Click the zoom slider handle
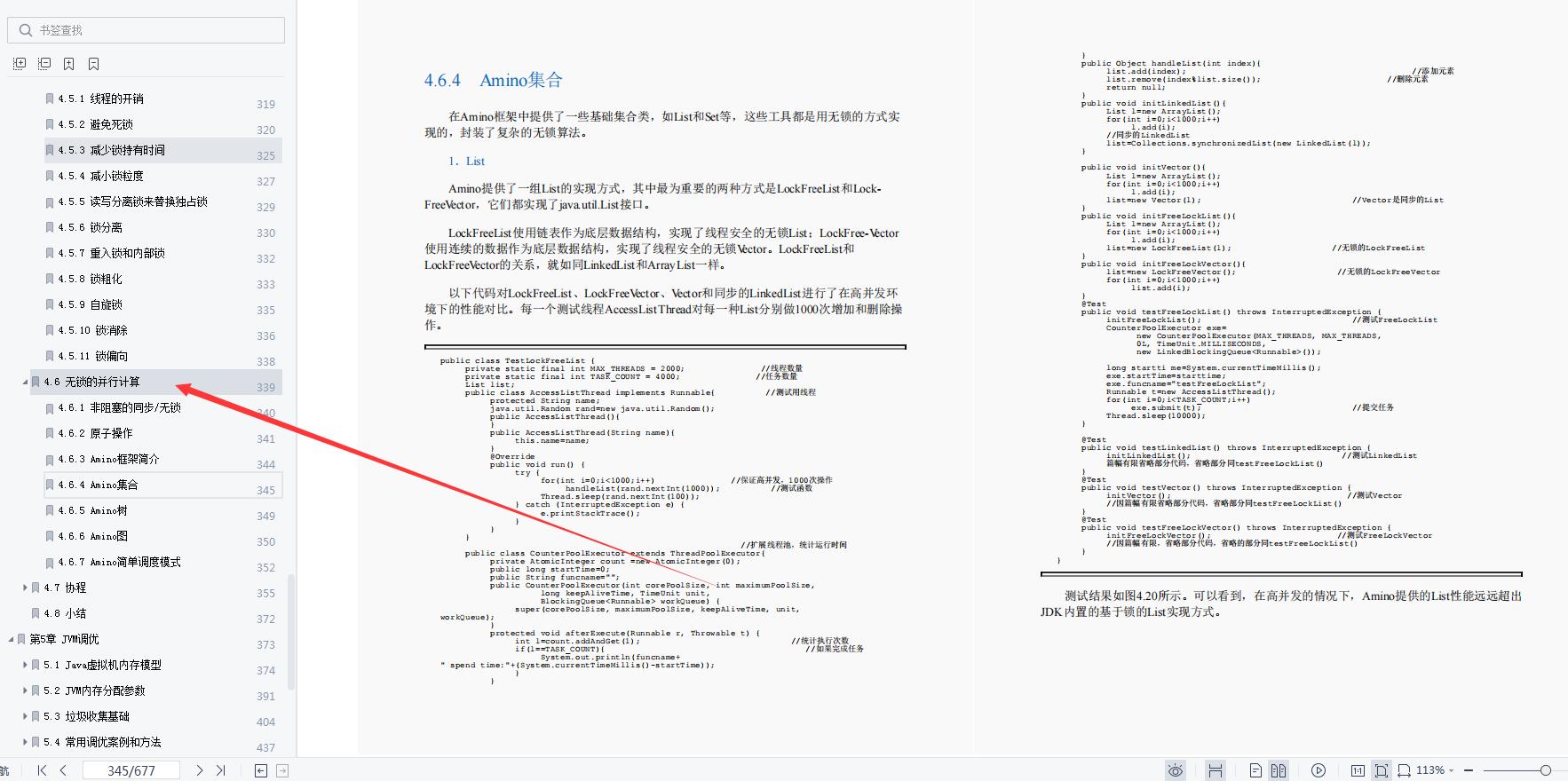This screenshot has width=1568, height=781. (1546, 770)
